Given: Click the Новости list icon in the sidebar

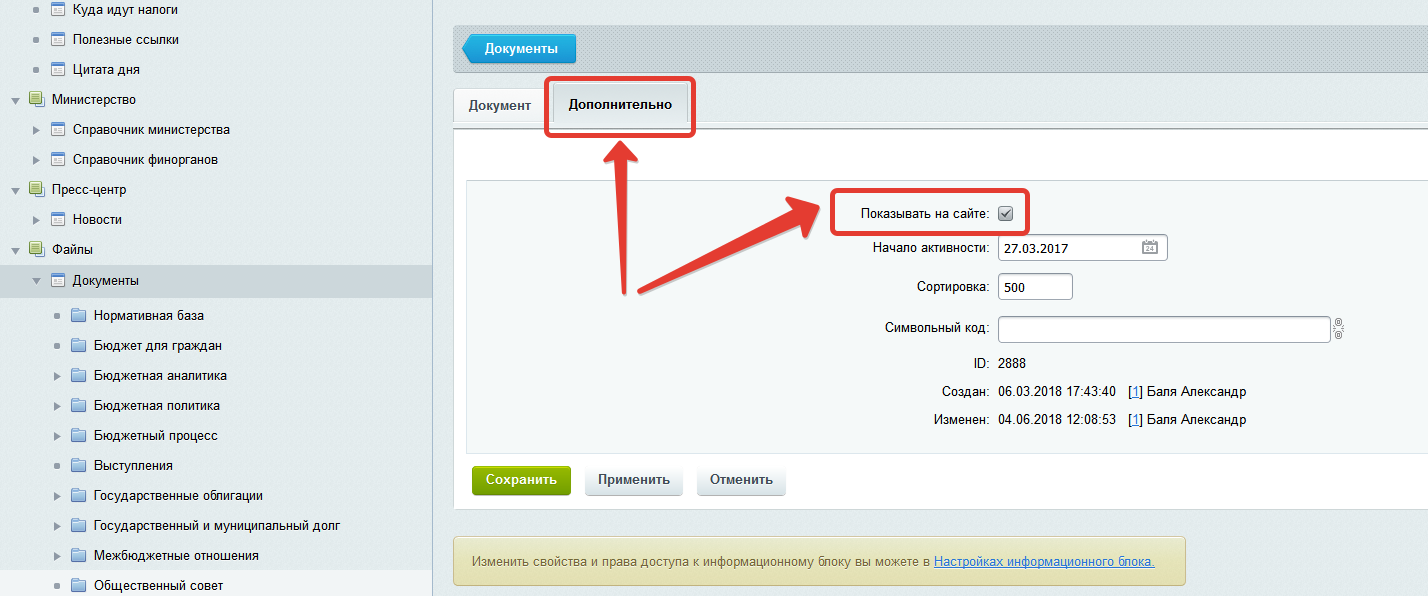Looking at the screenshot, I should [x=58, y=219].
